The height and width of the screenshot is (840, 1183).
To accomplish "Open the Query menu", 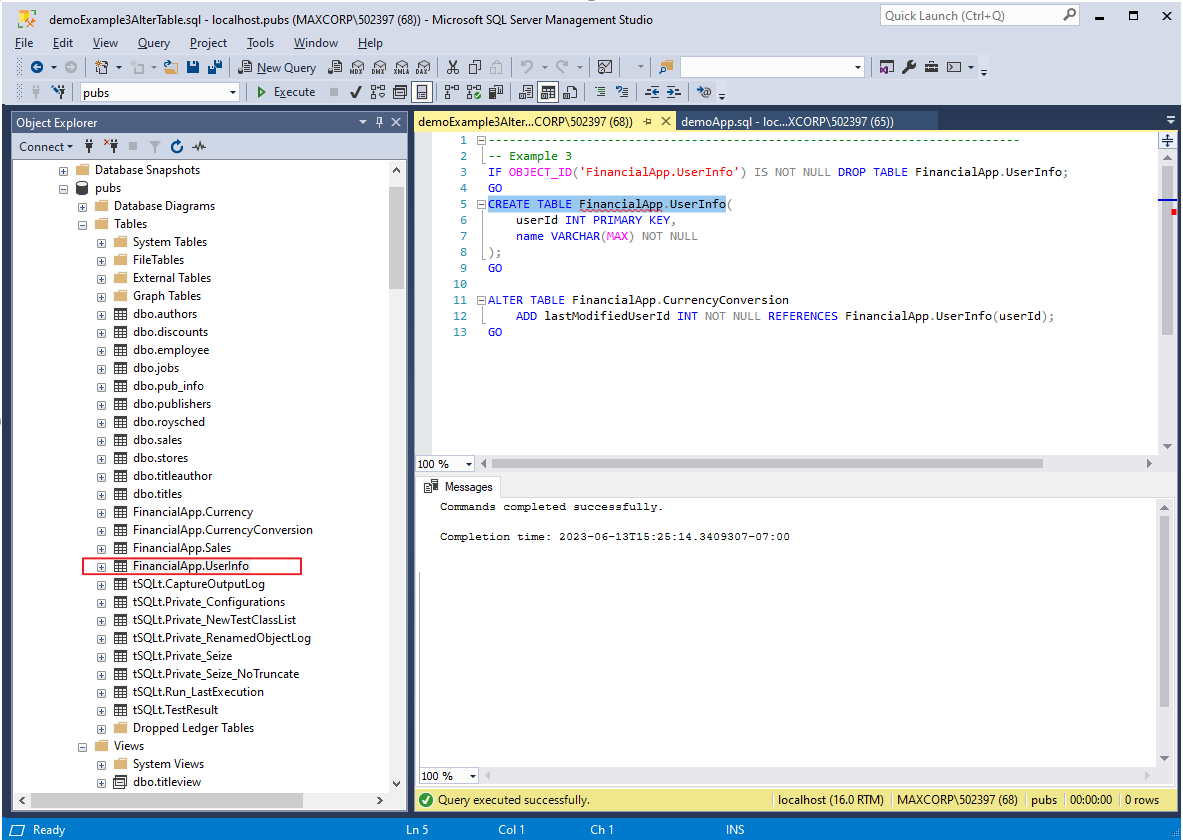I will coord(153,43).
